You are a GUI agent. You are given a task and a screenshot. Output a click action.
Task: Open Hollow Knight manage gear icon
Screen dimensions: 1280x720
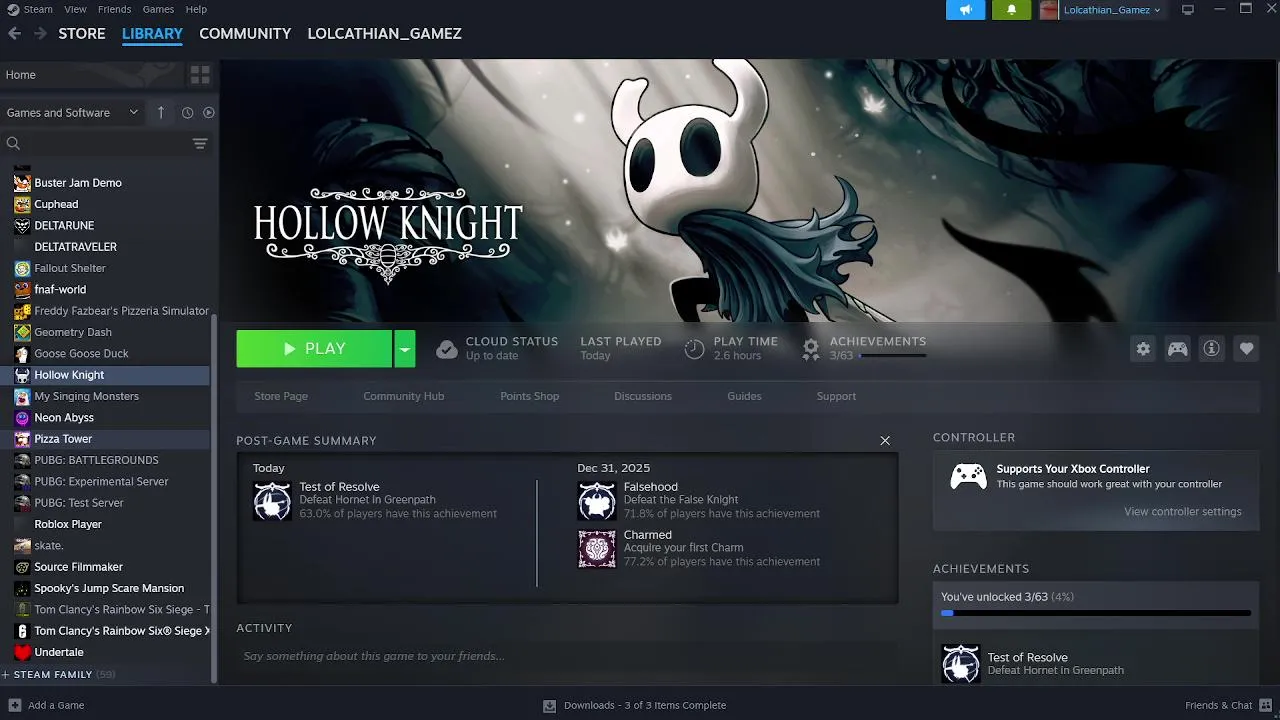(1143, 349)
